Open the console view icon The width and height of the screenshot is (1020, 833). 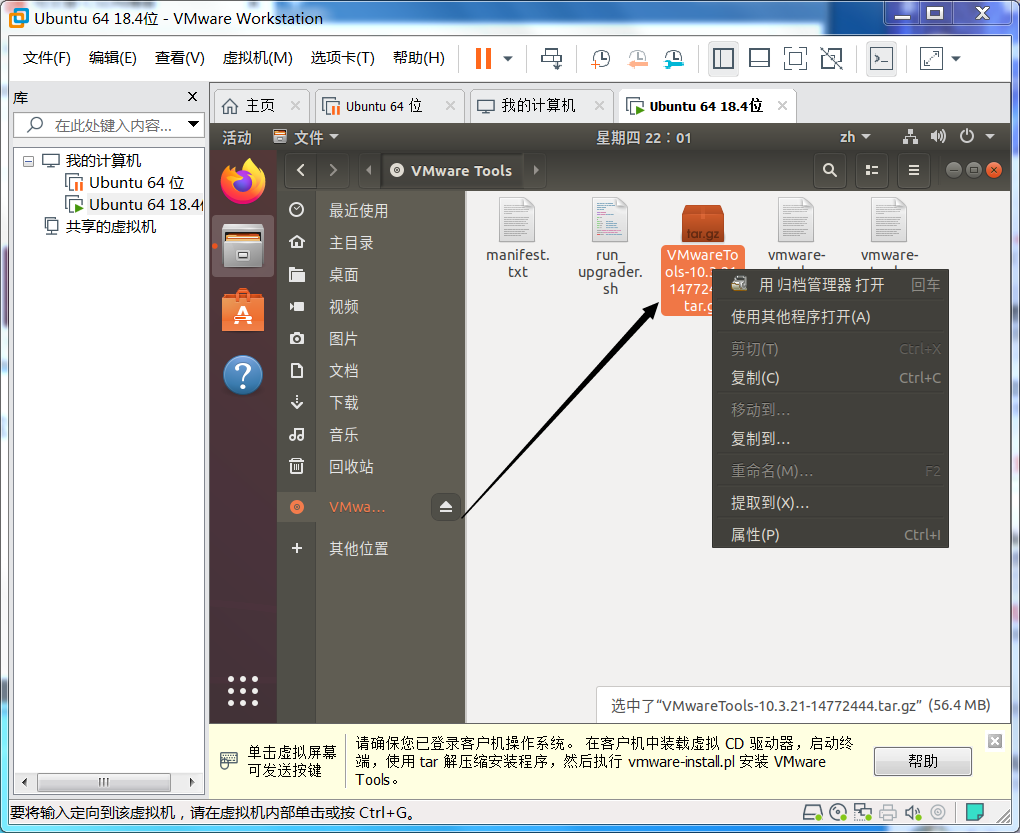point(881,59)
